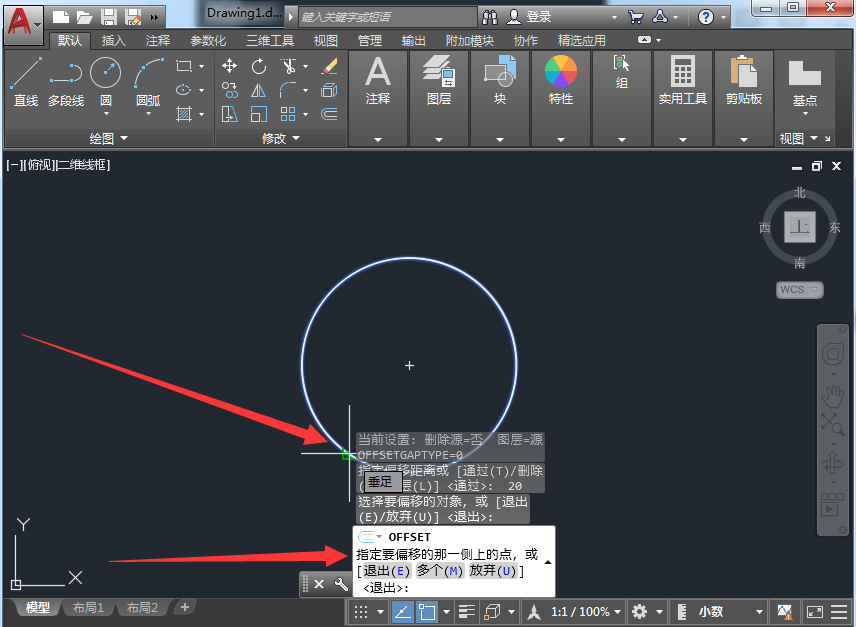Click the Undo (放弃(U)) command option

pyautogui.click(x=493, y=571)
